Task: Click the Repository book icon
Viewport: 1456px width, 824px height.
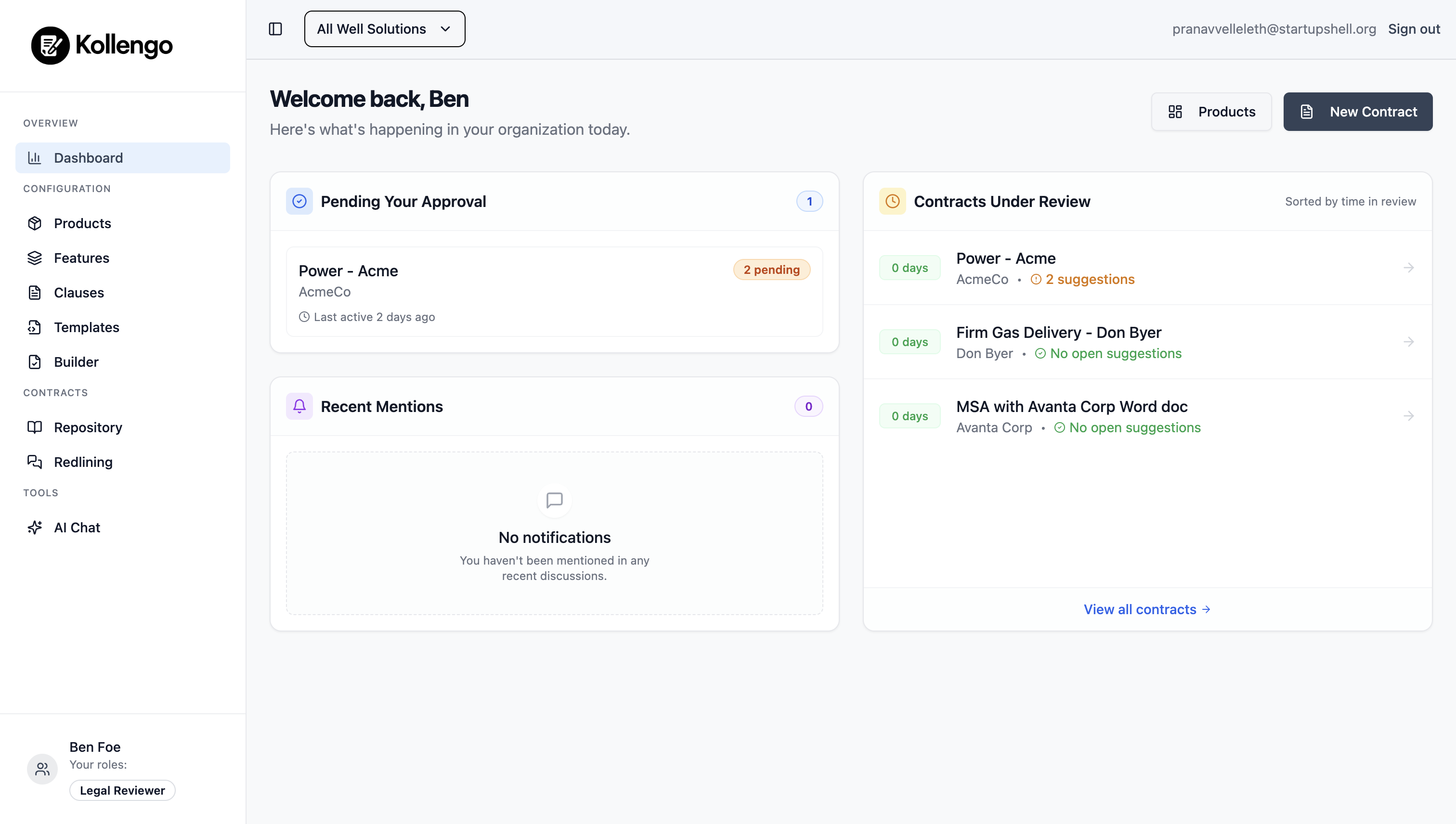Action: pyautogui.click(x=35, y=427)
